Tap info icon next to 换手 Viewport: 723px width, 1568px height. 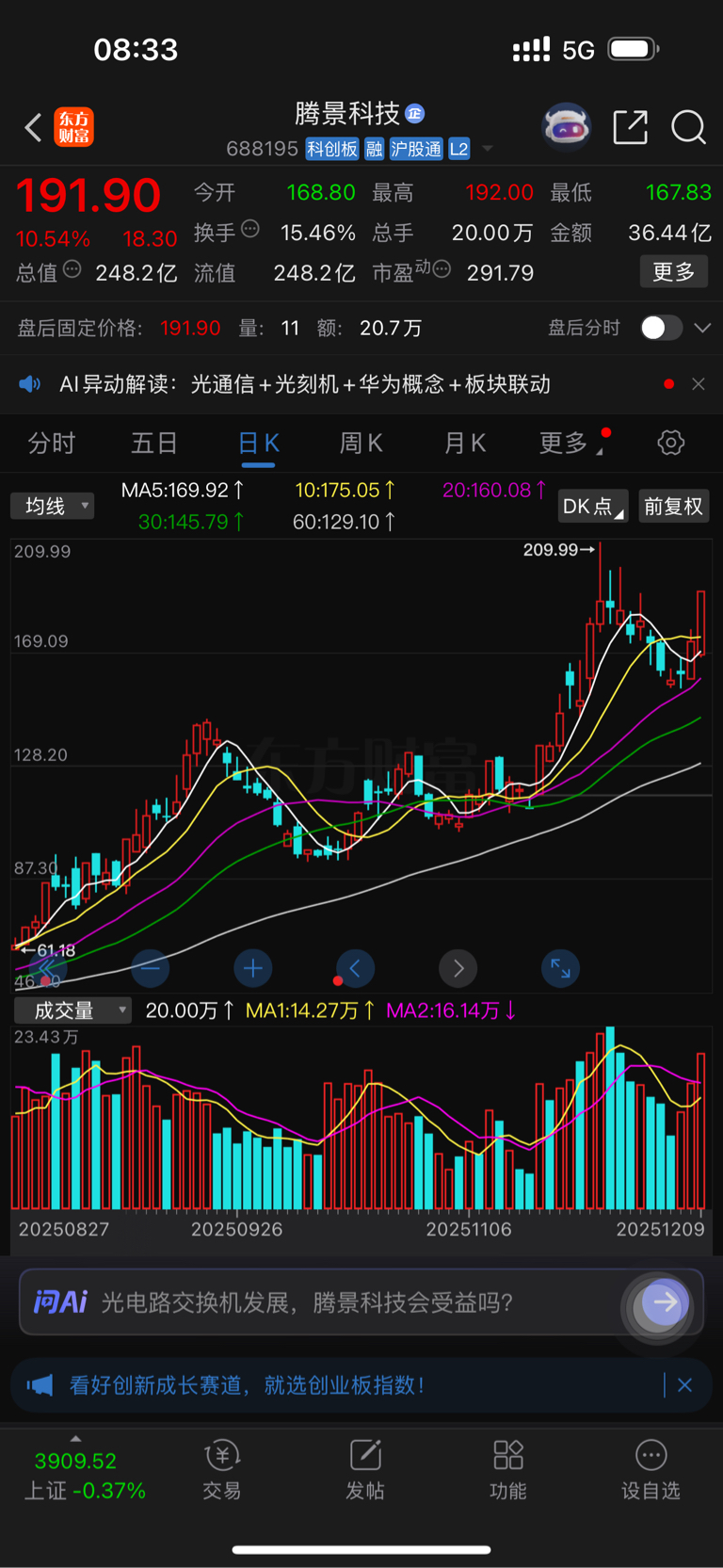(250, 228)
